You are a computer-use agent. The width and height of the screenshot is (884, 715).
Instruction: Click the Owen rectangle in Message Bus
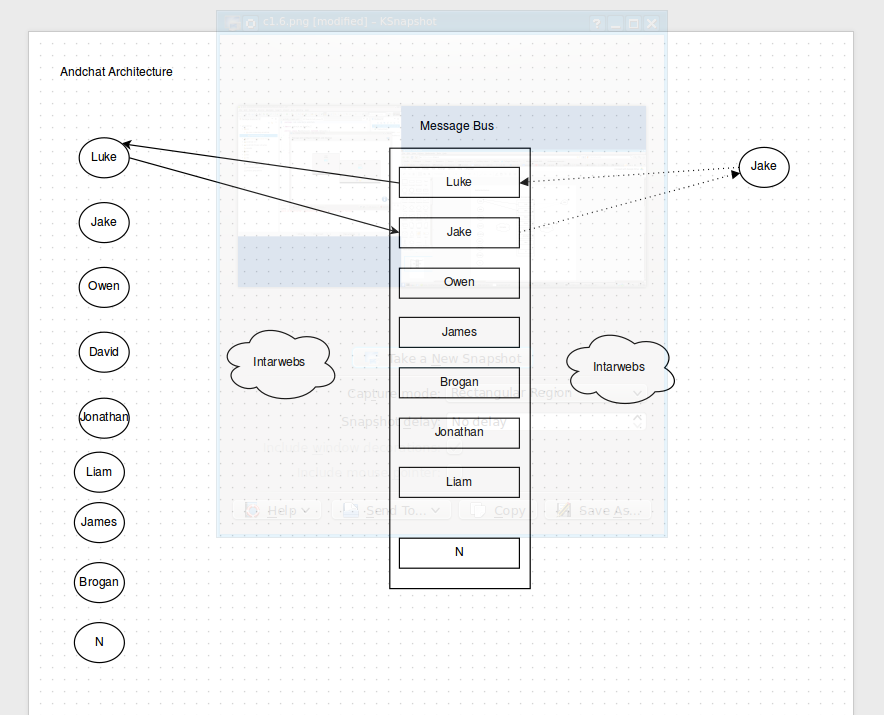pos(459,282)
